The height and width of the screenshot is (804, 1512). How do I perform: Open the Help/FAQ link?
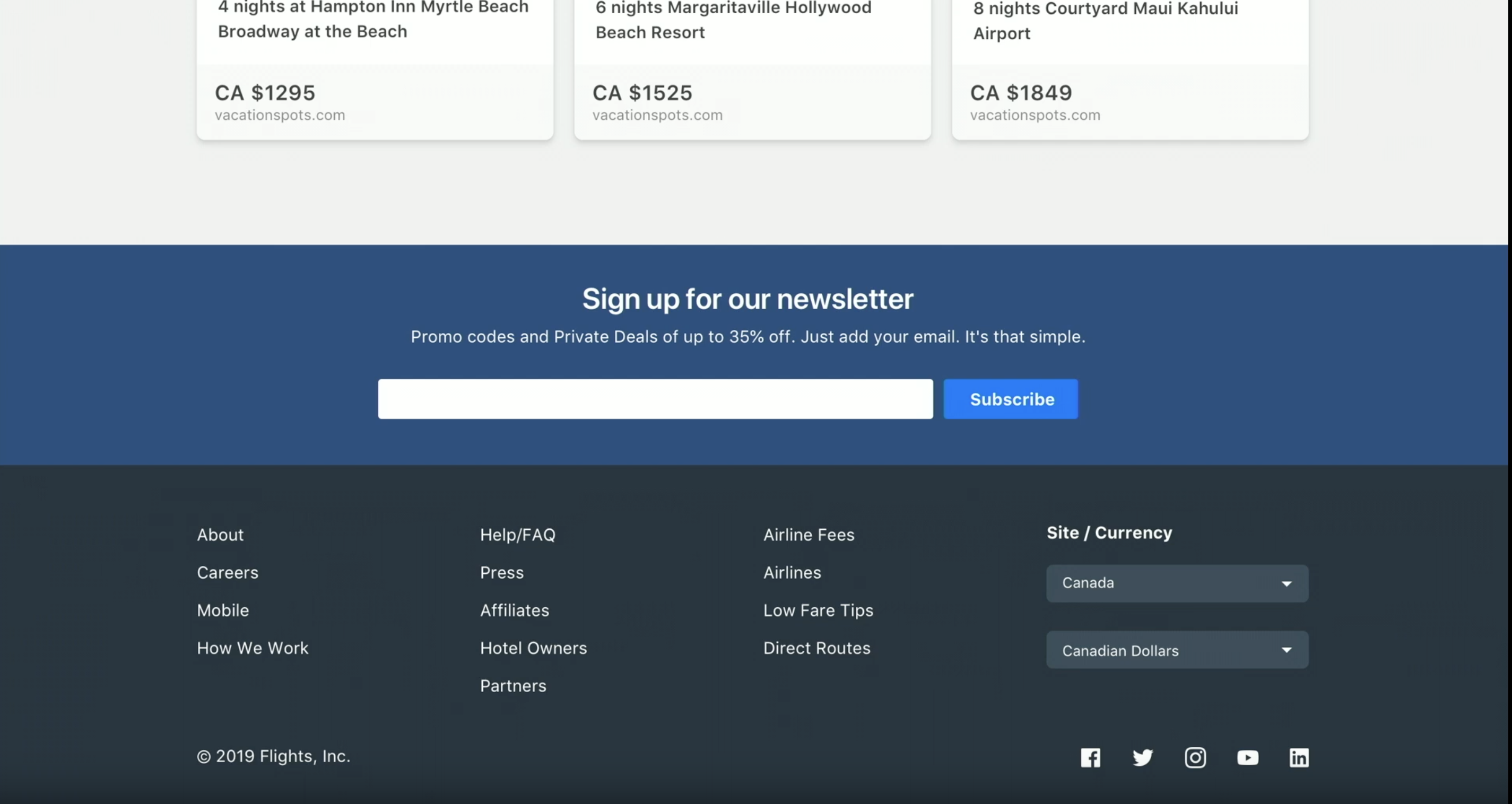(518, 535)
